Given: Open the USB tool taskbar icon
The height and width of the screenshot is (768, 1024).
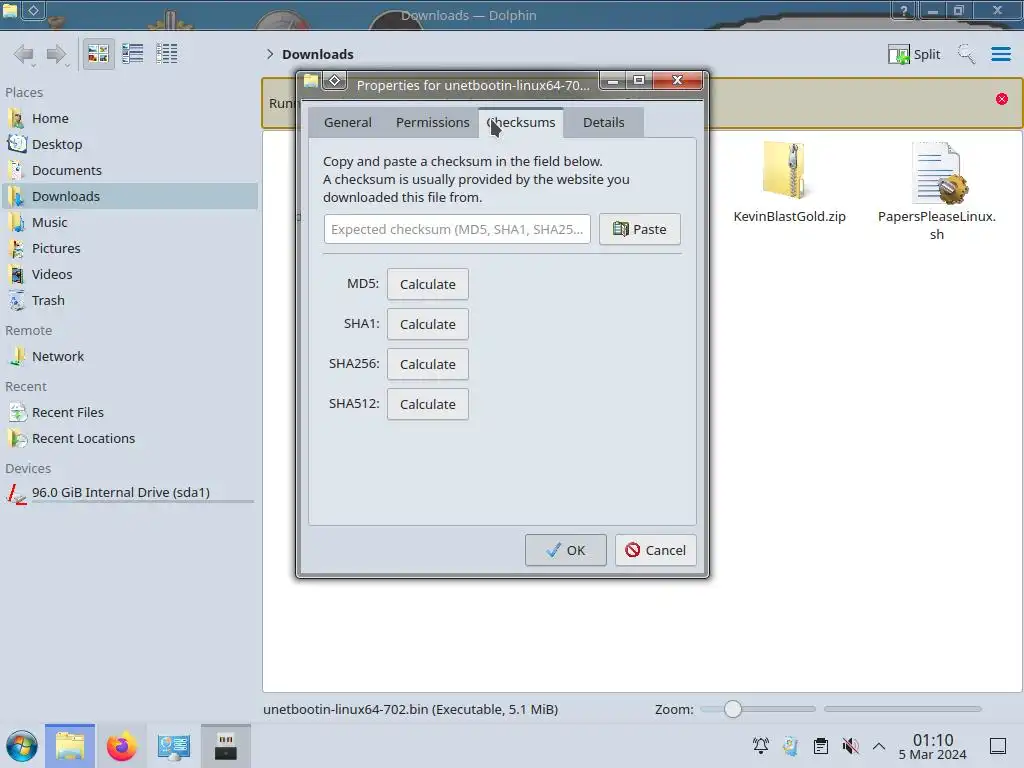Looking at the screenshot, I should point(226,746).
